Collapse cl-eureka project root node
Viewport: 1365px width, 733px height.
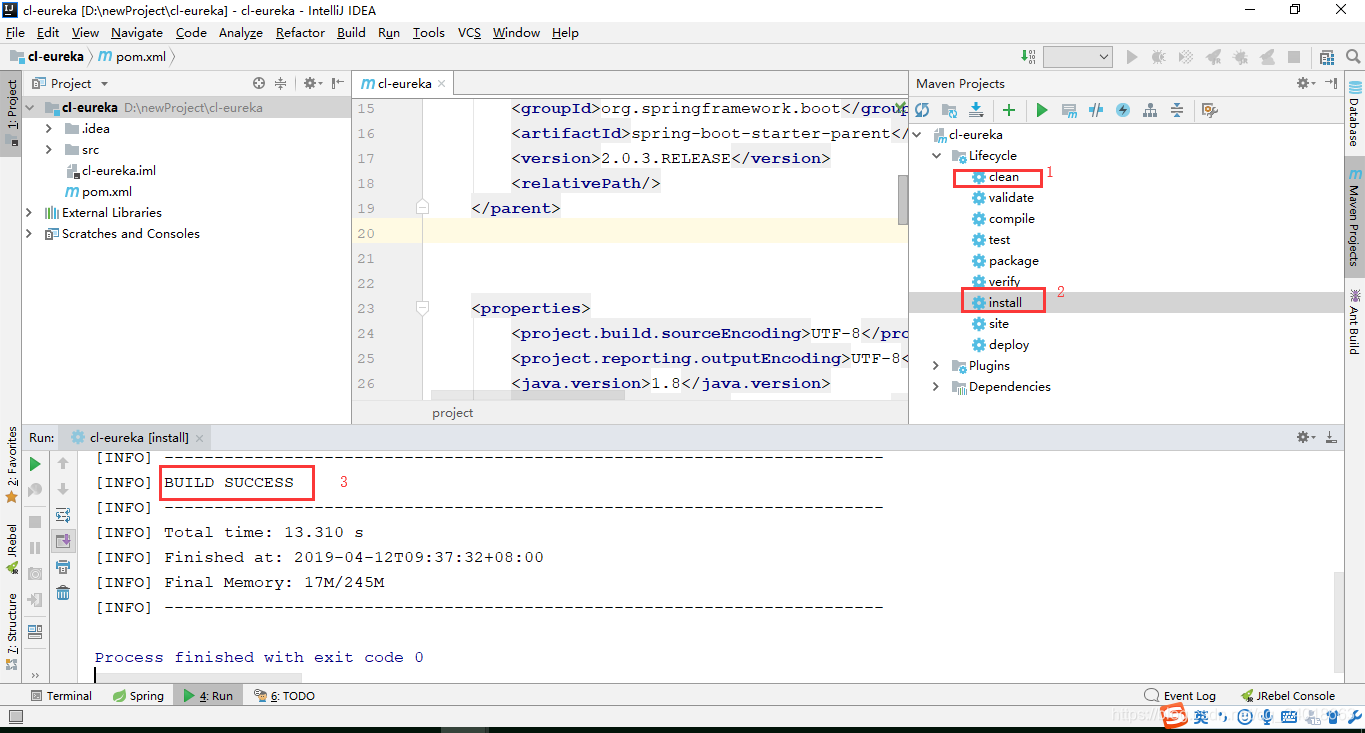click(x=30, y=107)
